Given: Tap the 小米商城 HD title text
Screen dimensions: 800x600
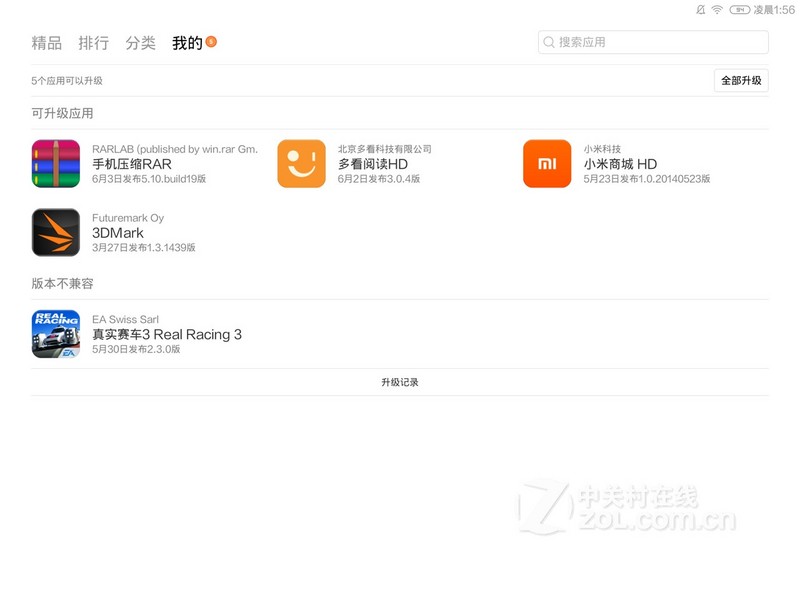Looking at the screenshot, I should tap(620, 164).
